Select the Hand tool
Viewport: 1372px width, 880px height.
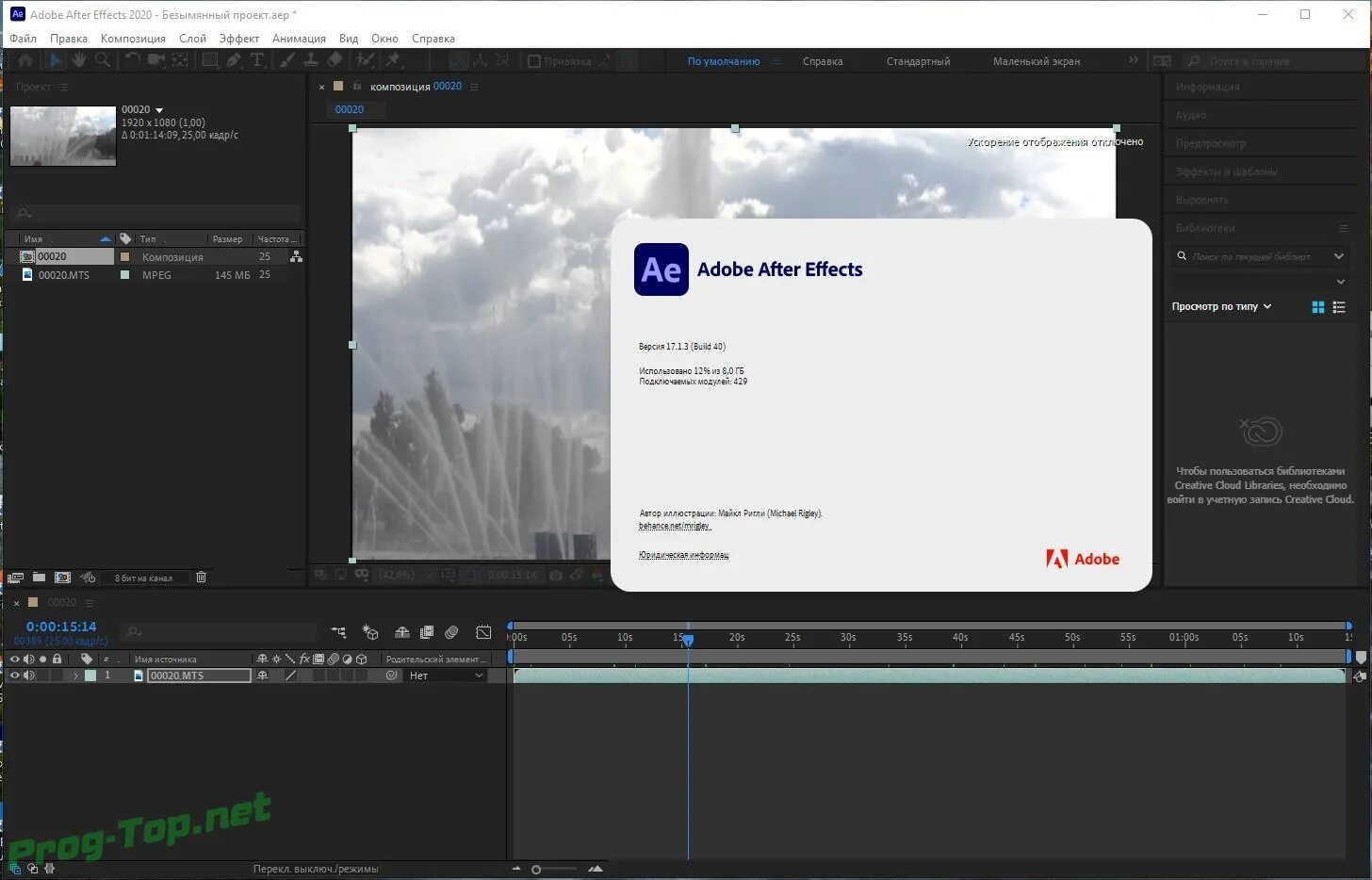(x=79, y=60)
